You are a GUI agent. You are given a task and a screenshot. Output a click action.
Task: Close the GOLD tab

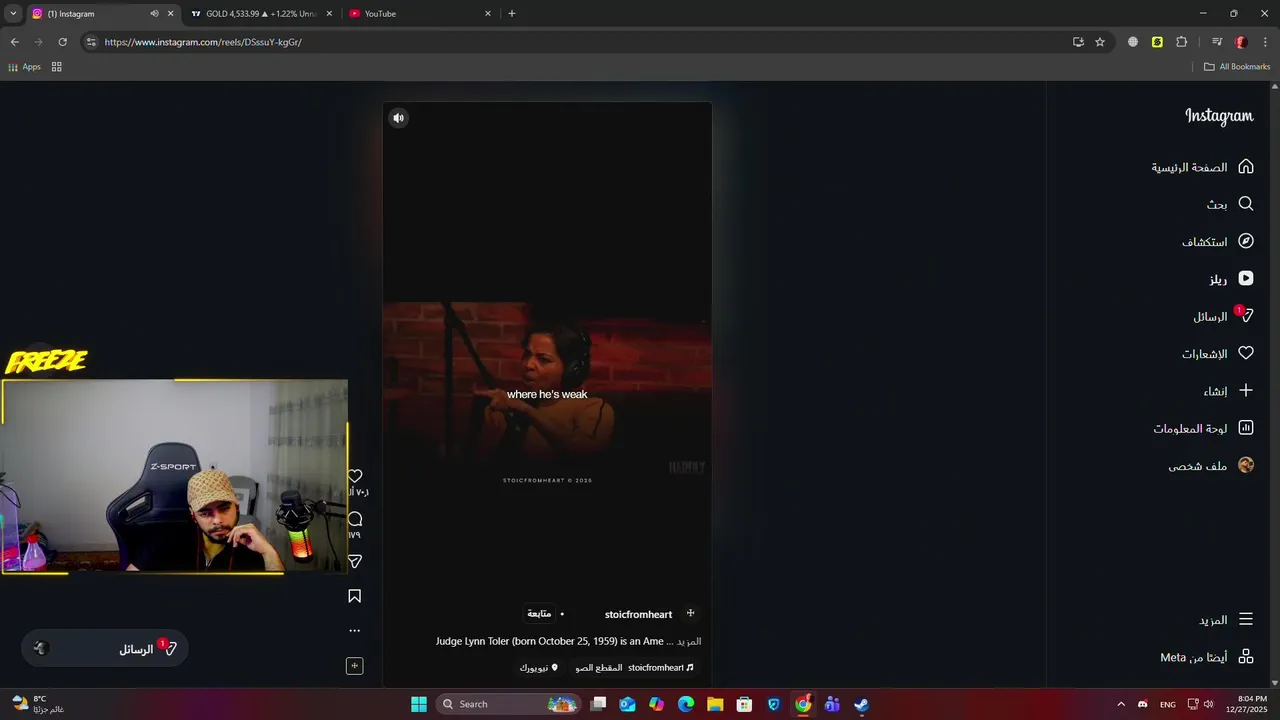328,14
